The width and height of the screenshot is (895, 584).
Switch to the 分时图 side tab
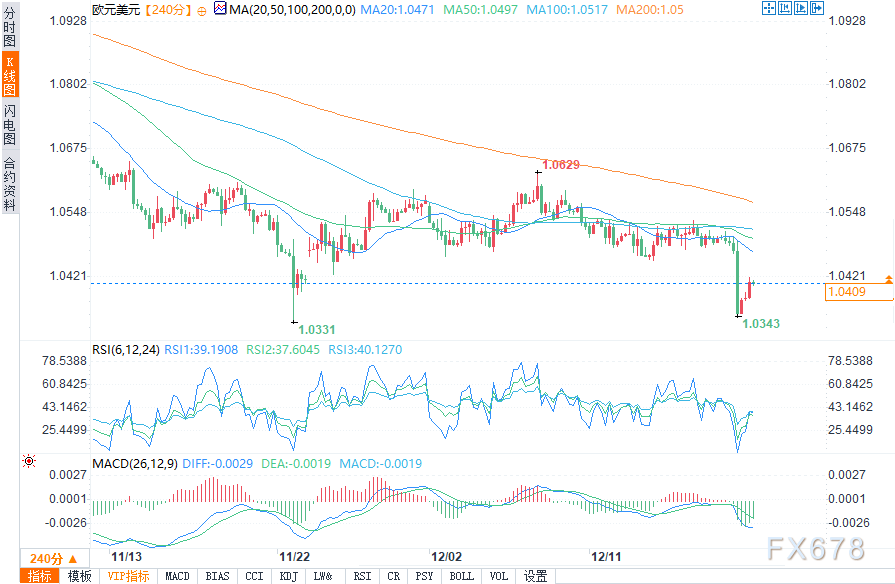[10, 27]
